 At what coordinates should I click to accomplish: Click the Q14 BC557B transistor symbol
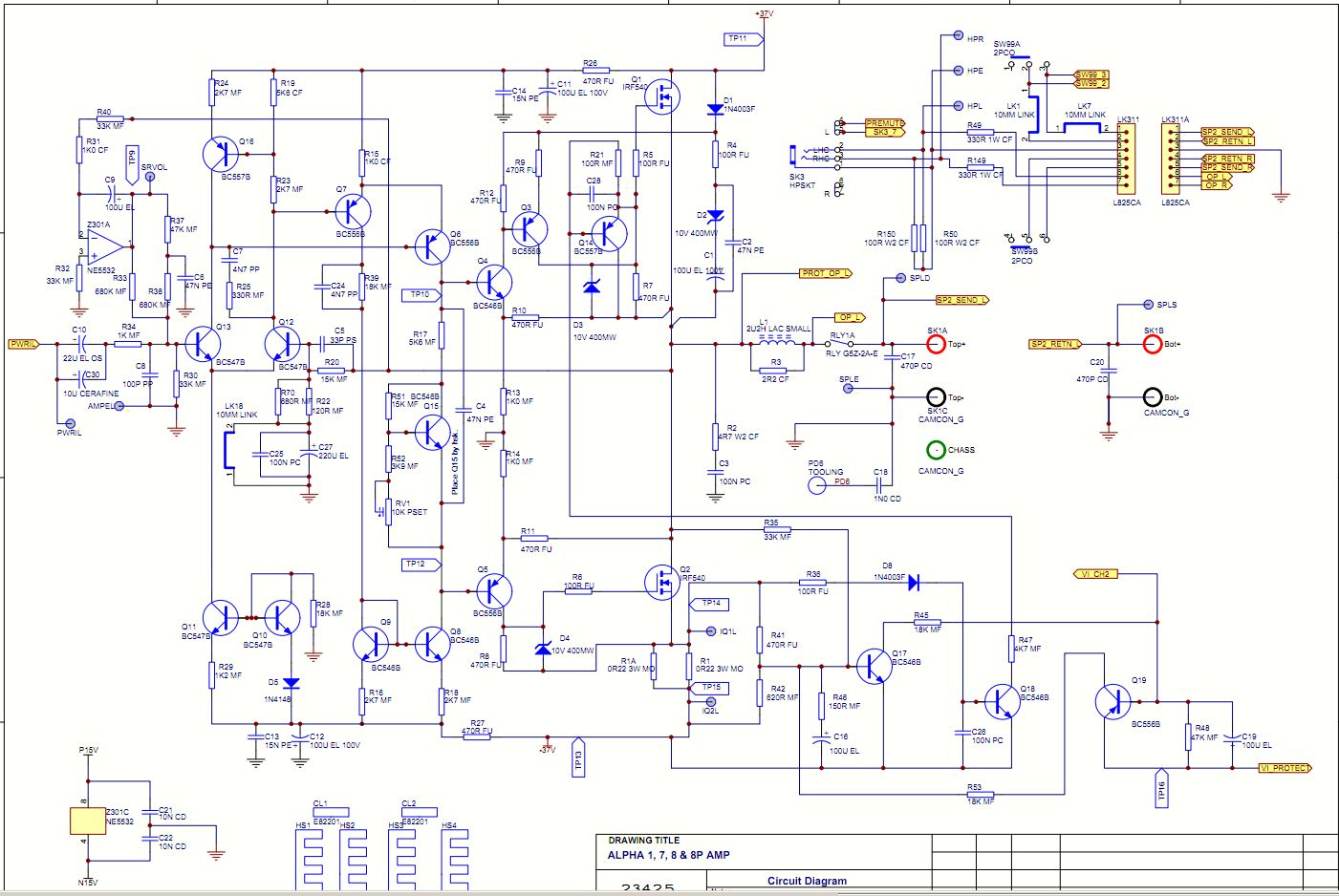pyautogui.click(x=609, y=234)
